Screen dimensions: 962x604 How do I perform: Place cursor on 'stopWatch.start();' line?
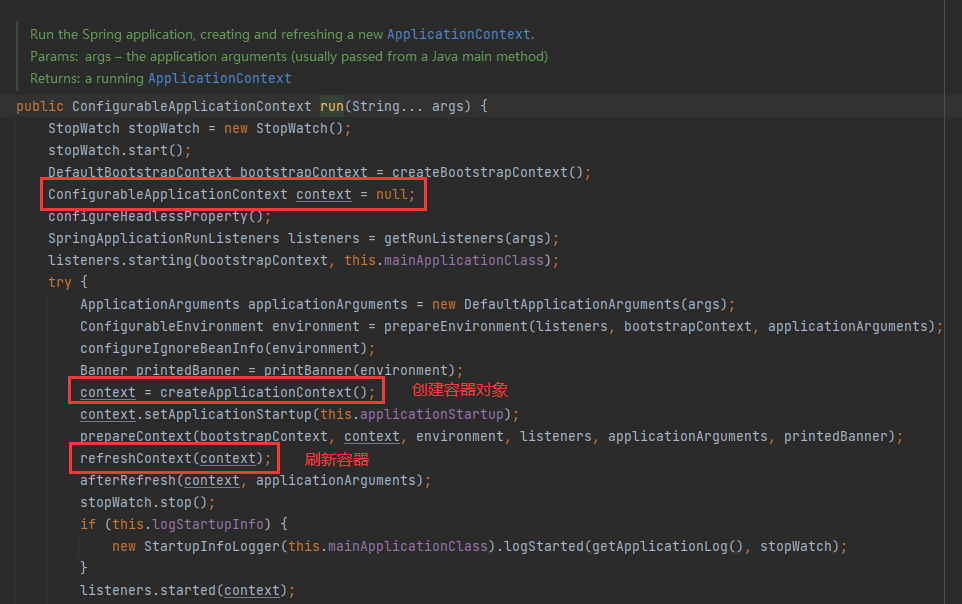pos(120,150)
